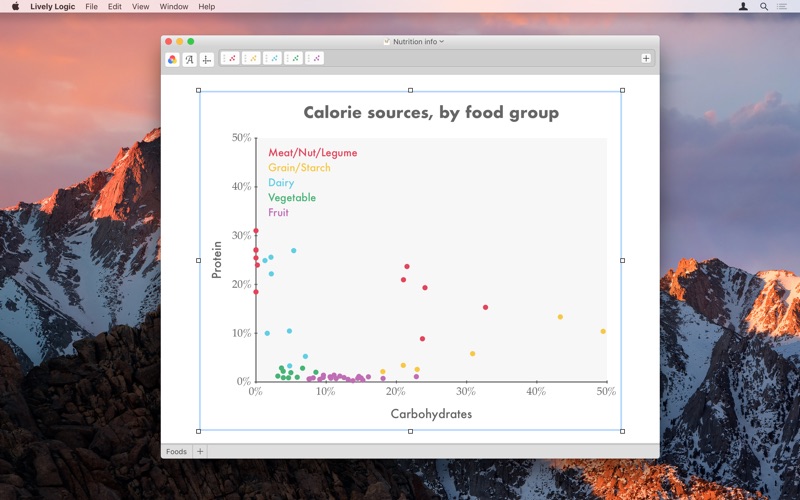The image size is (800, 500).
Task: Click the bottom-left chart resize handle
Action: 198,431
